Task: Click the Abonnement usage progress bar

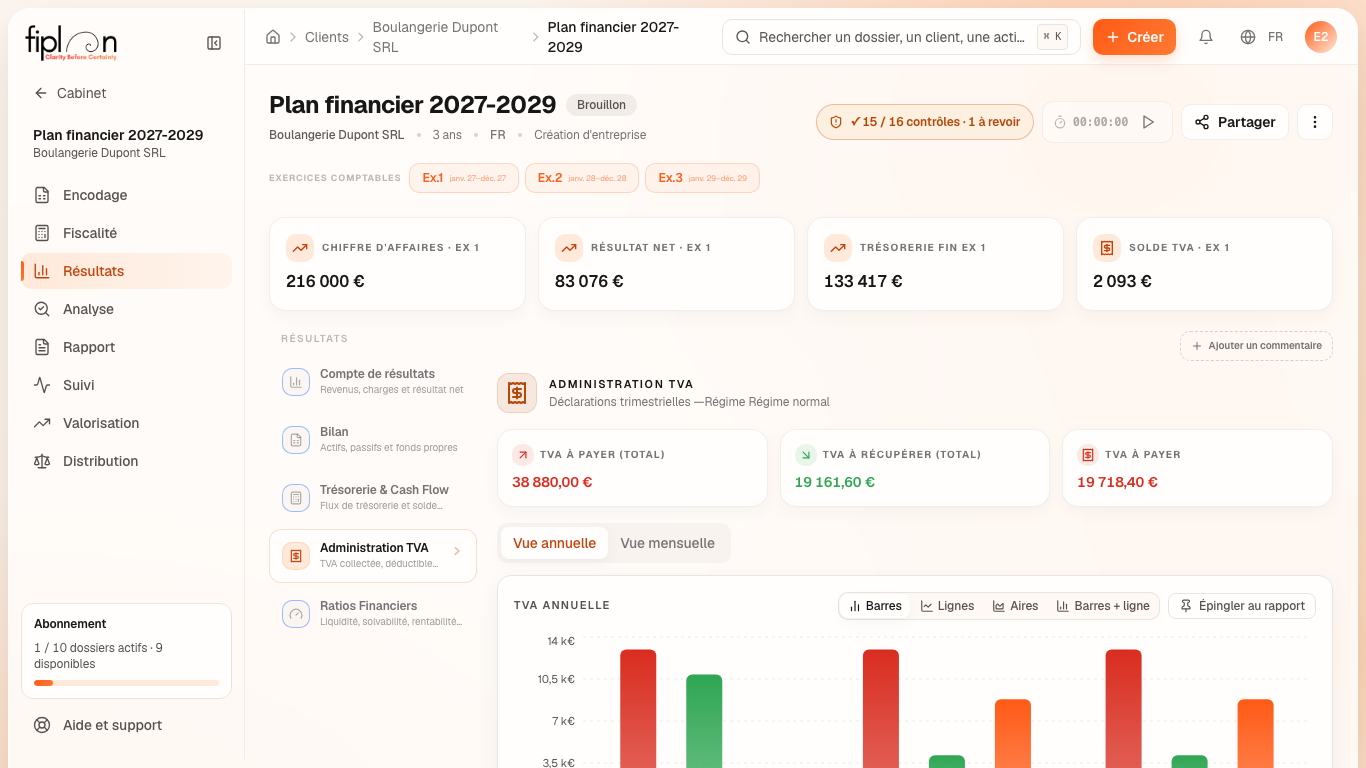Action: (x=126, y=683)
